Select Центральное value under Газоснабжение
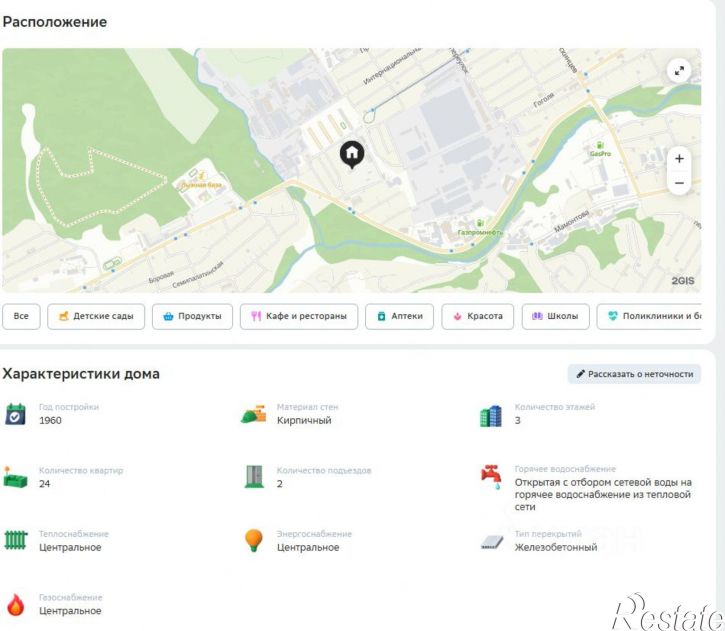The width and height of the screenshot is (725, 631). click(x=70, y=611)
